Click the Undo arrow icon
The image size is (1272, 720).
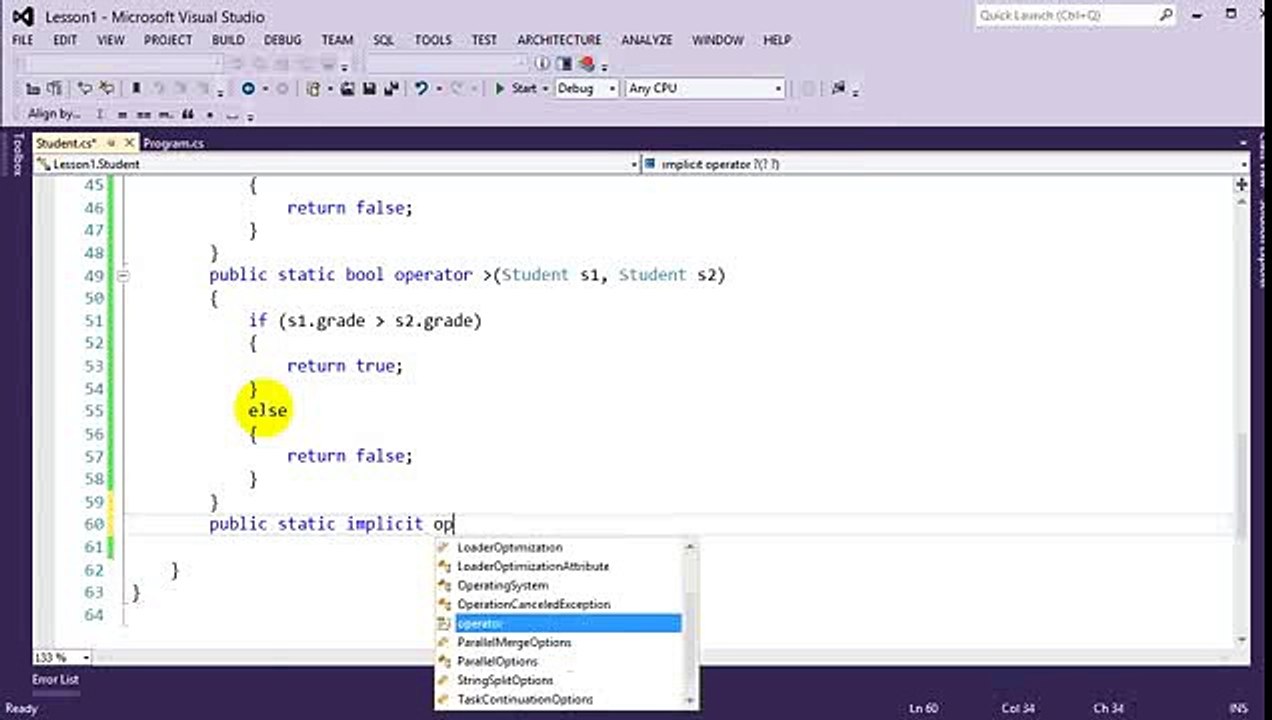[422, 88]
